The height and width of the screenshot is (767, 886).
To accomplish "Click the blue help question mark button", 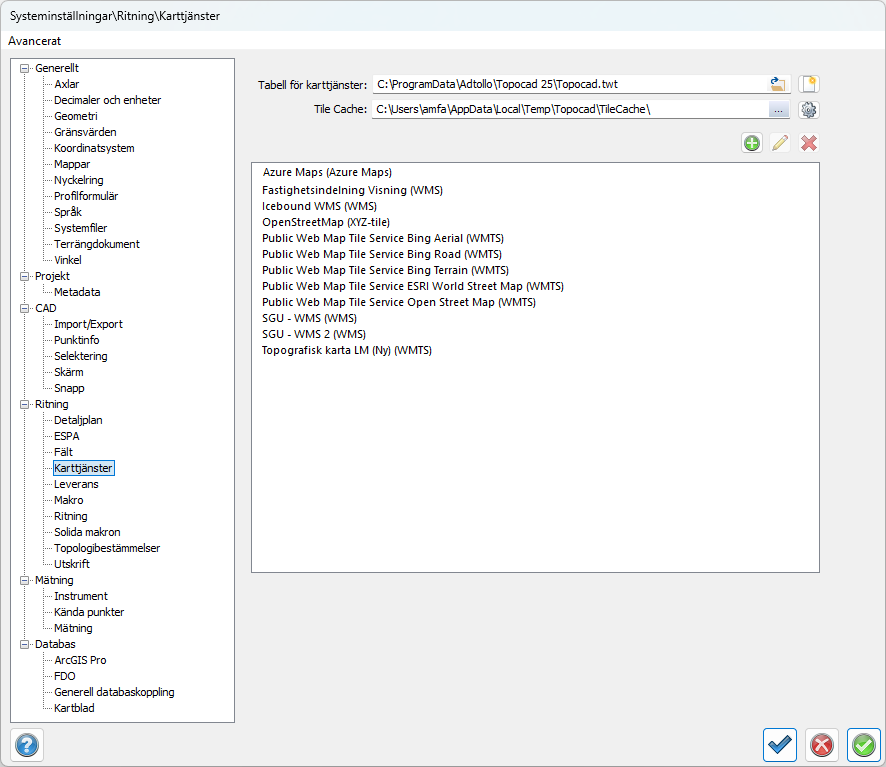I will [x=27, y=745].
